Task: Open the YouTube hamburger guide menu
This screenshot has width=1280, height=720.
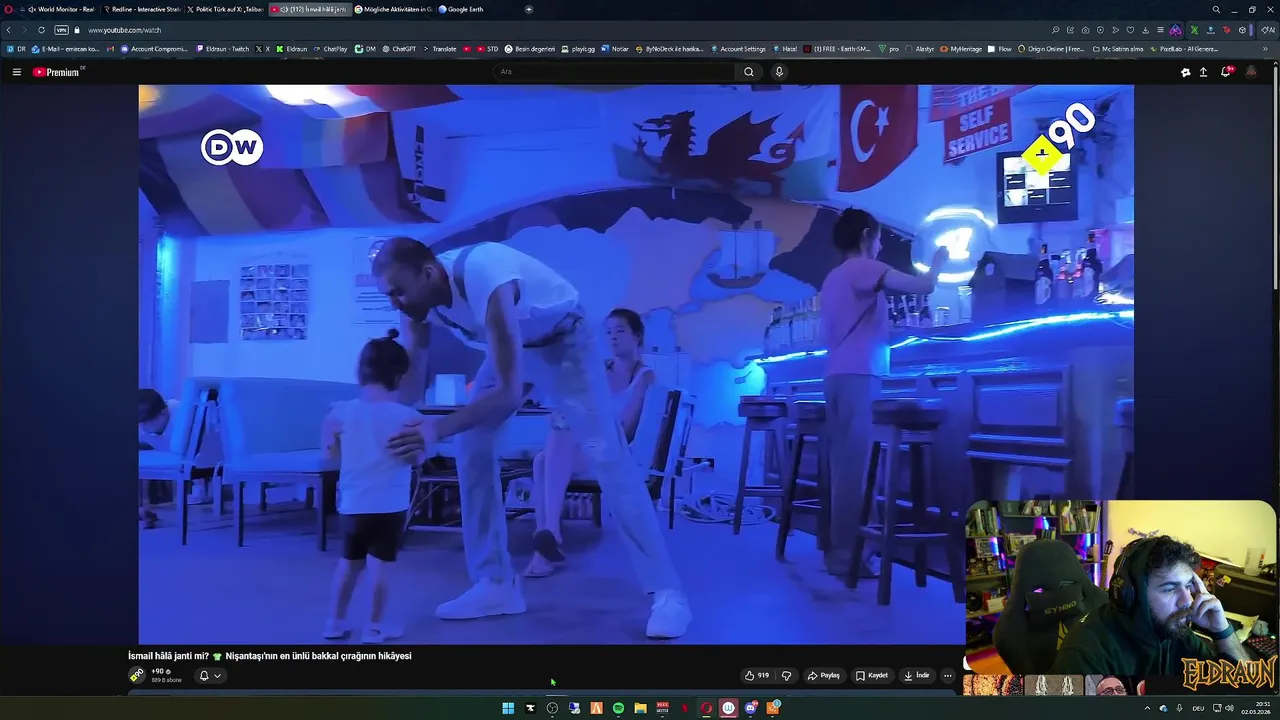Action: 16,72
